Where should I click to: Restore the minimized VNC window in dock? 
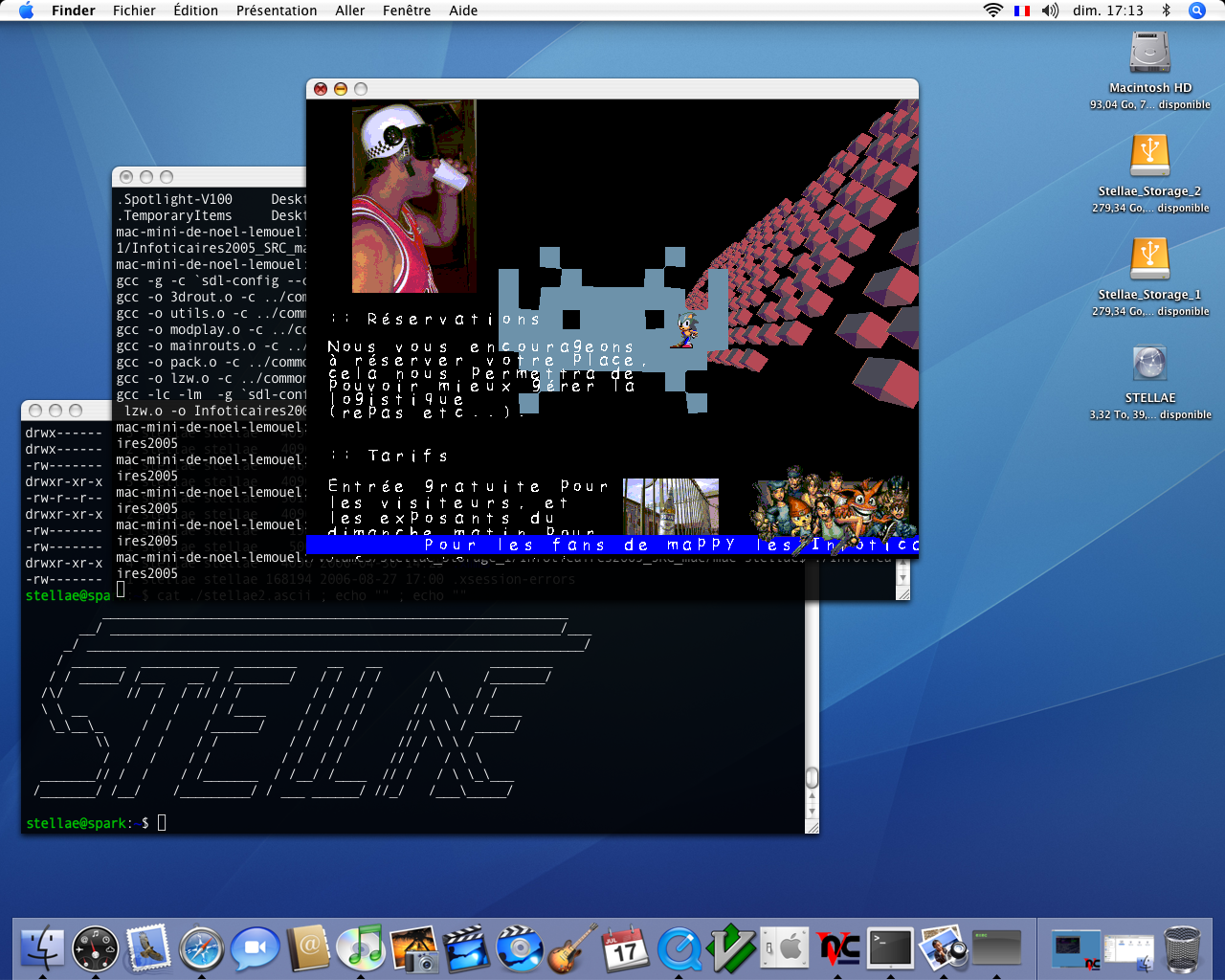[x=1077, y=948]
